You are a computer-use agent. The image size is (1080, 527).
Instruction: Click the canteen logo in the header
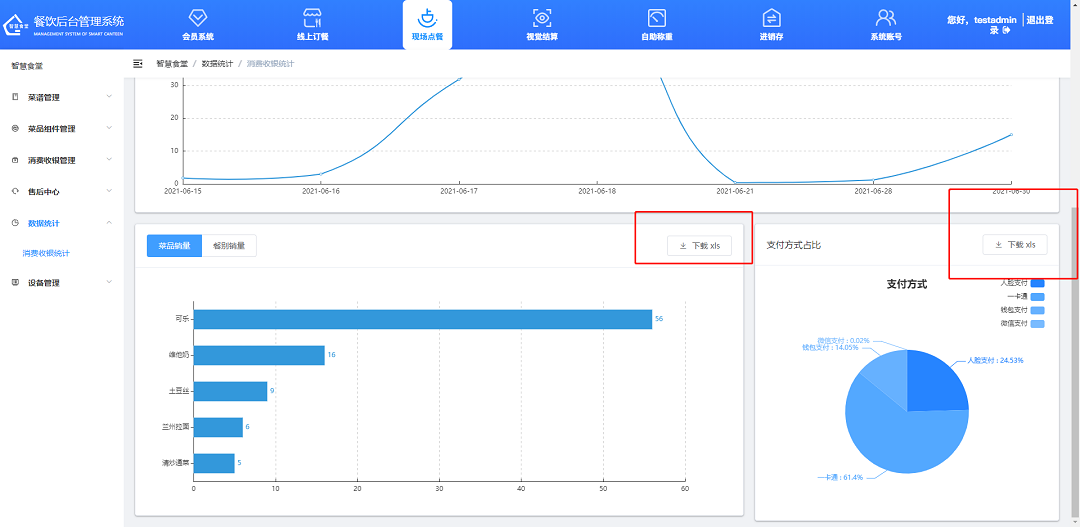17,25
